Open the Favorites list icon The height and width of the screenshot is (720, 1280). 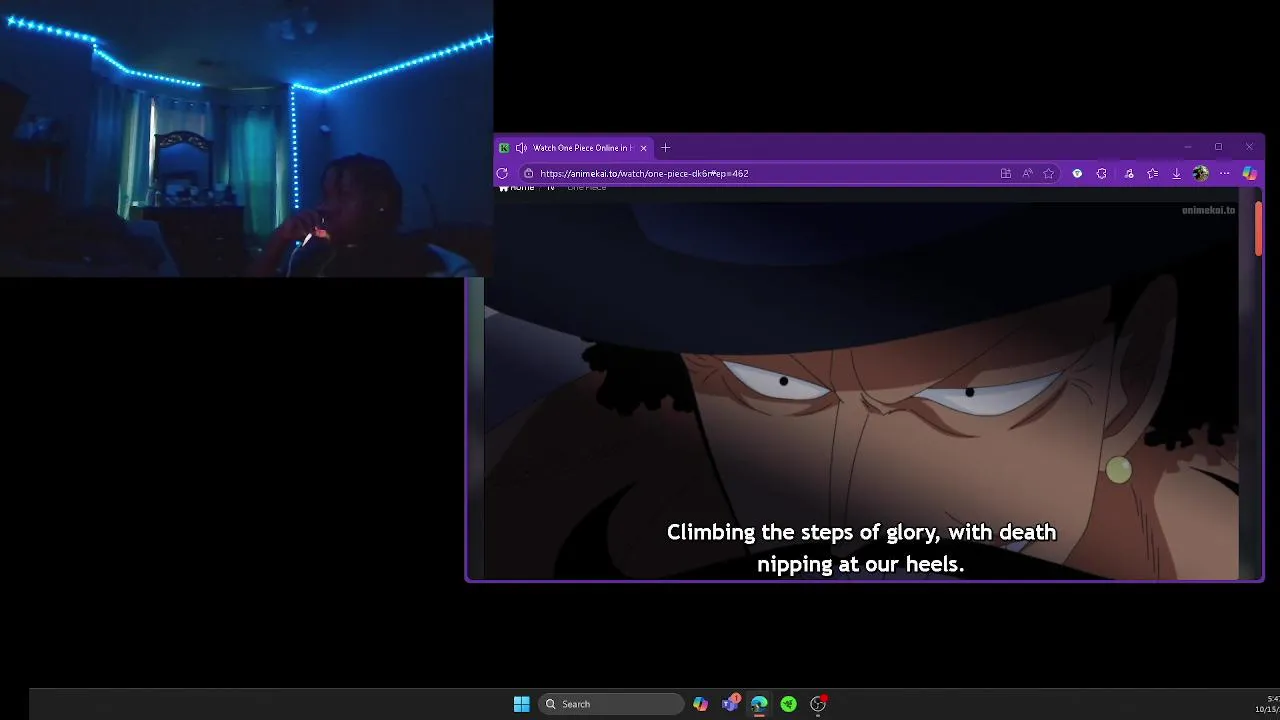[x=1152, y=173]
